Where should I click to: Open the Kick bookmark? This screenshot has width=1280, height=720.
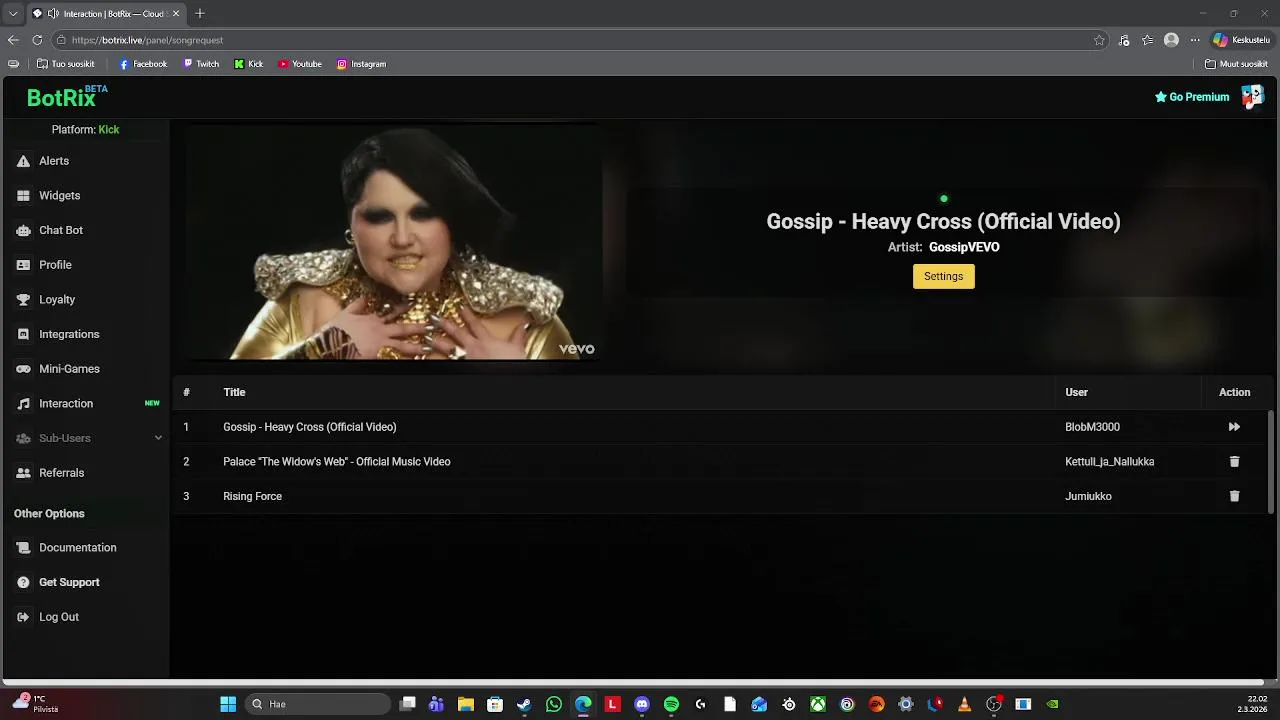249,64
